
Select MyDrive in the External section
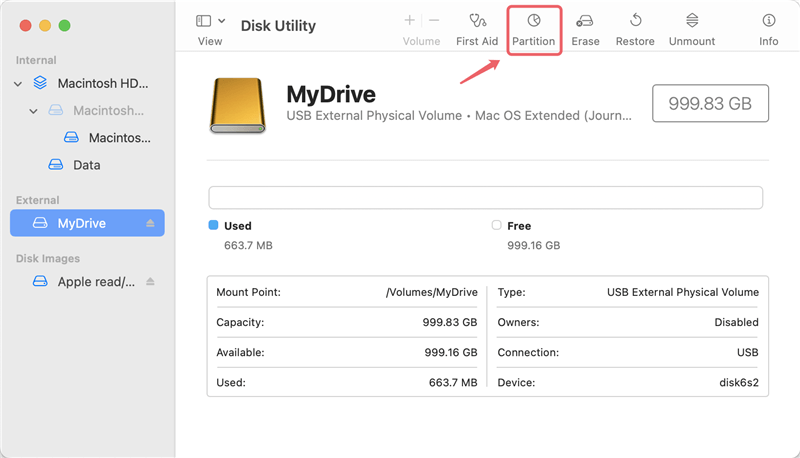pyautogui.click(x=87, y=223)
